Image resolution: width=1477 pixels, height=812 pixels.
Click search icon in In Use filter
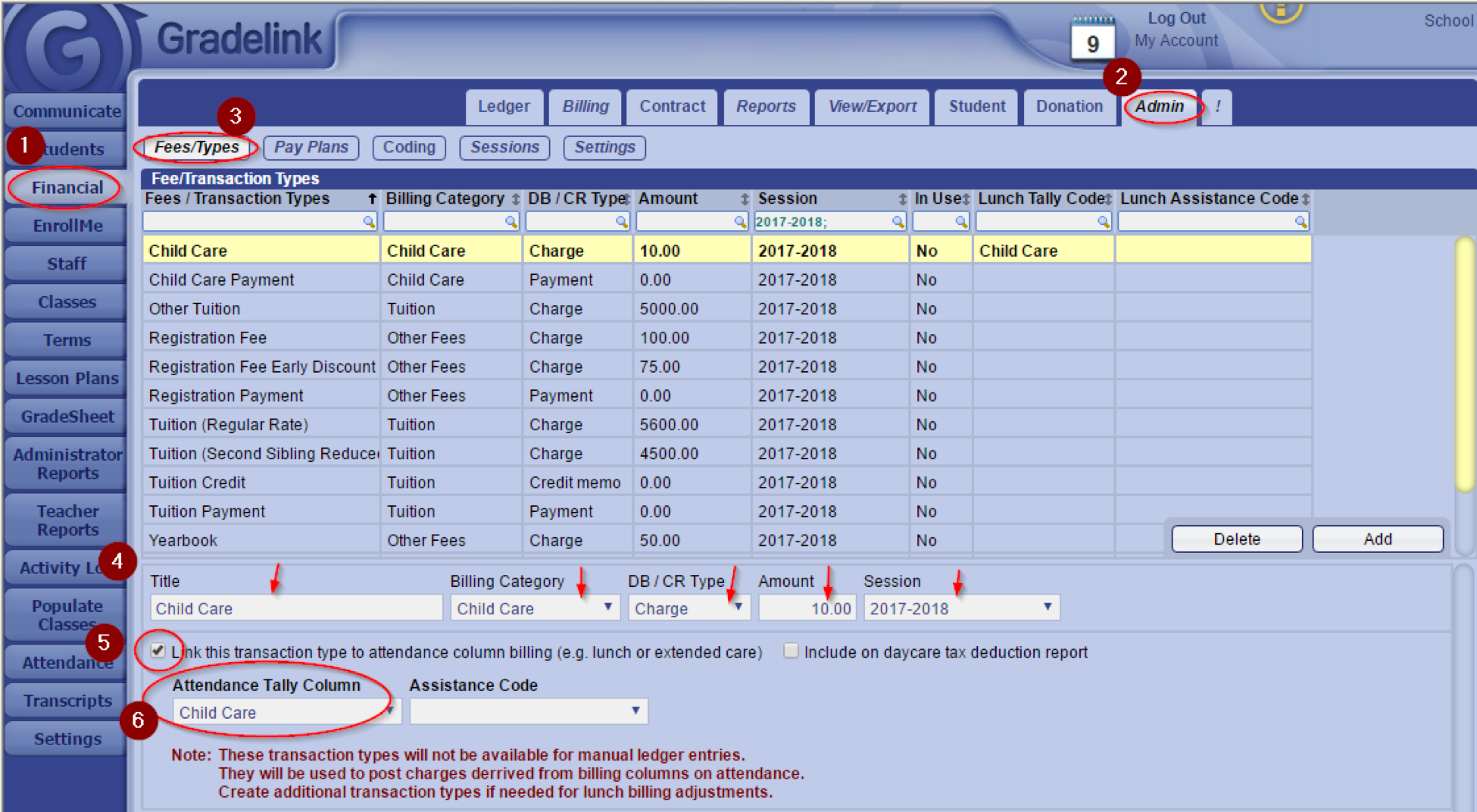(x=961, y=222)
